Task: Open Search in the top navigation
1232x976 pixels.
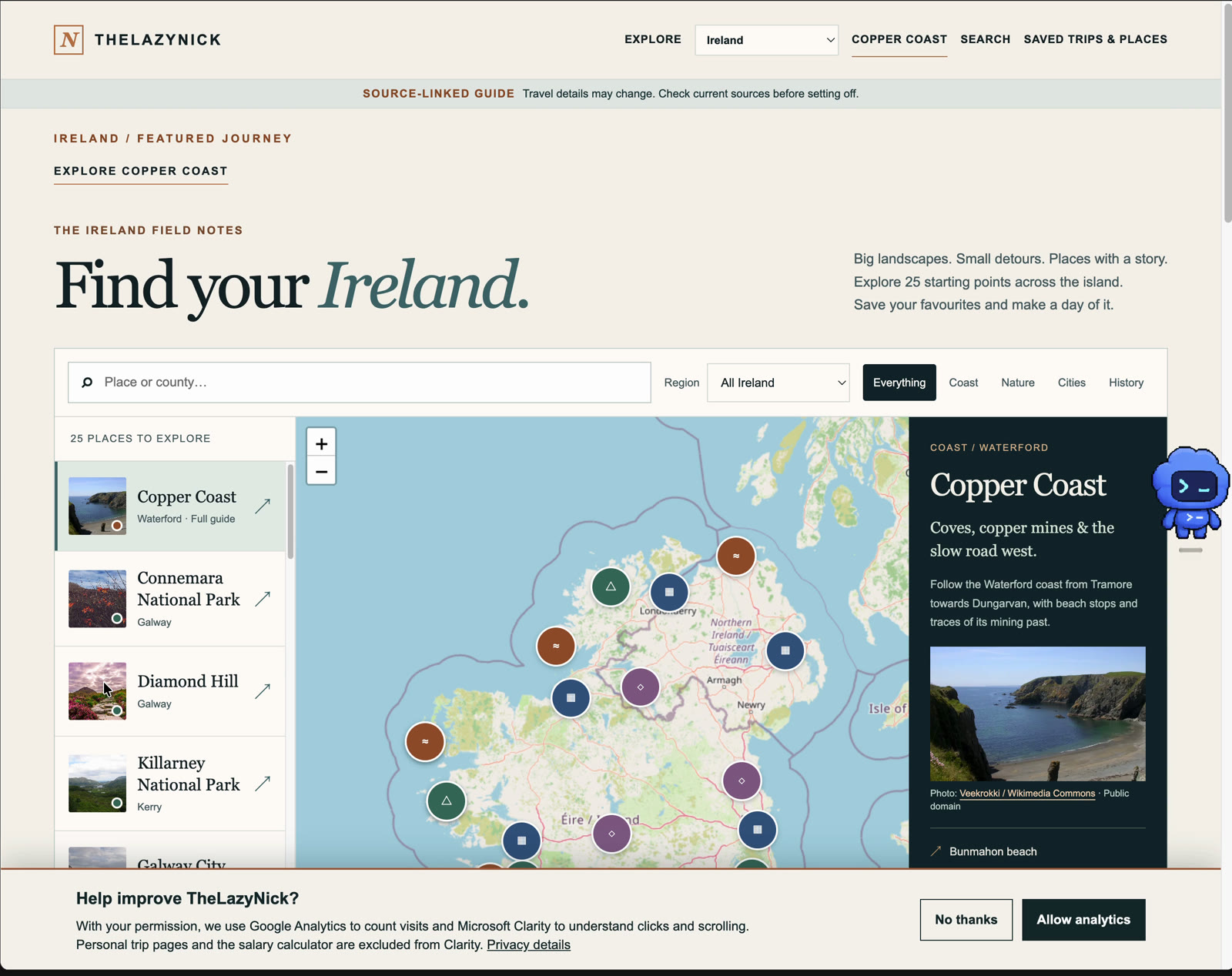Action: pyautogui.click(x=986, y=39)
